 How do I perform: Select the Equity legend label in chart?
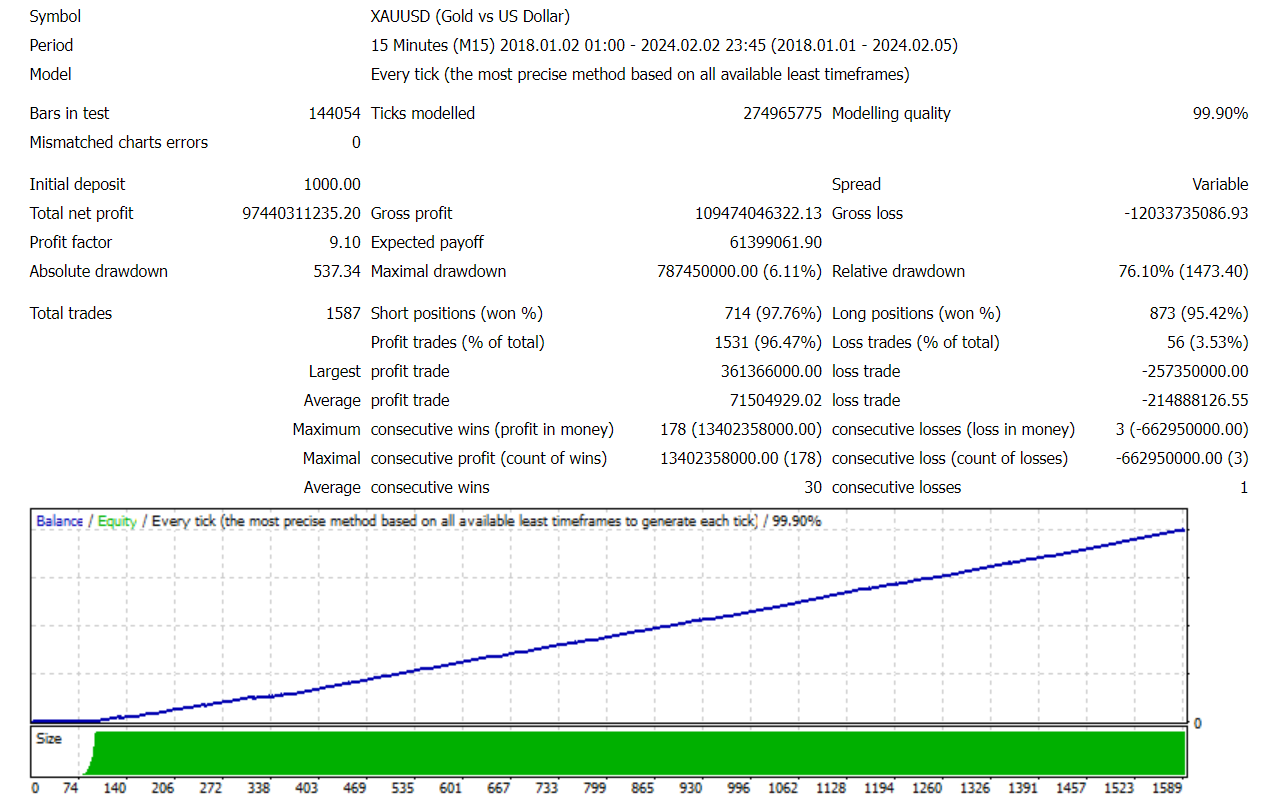[x=117, y=521]
